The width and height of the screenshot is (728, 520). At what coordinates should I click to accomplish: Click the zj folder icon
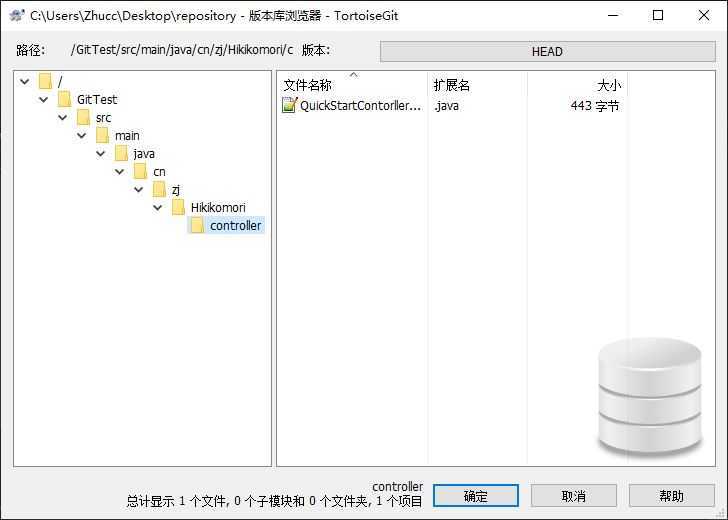point(159,189)
